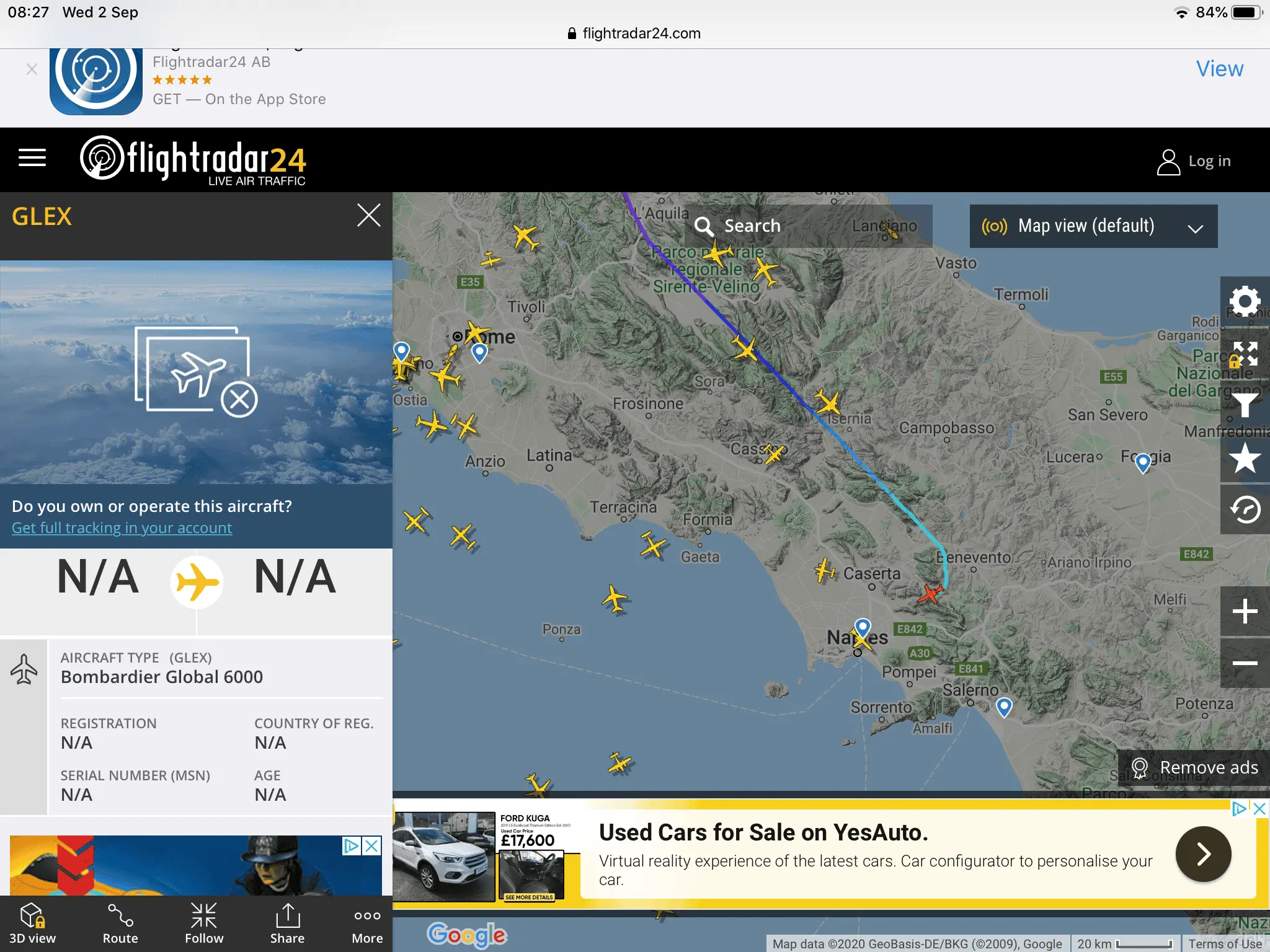Select the red tracked aircraft near Benevento
This screenshot has width=1270, height=952.
930,593
